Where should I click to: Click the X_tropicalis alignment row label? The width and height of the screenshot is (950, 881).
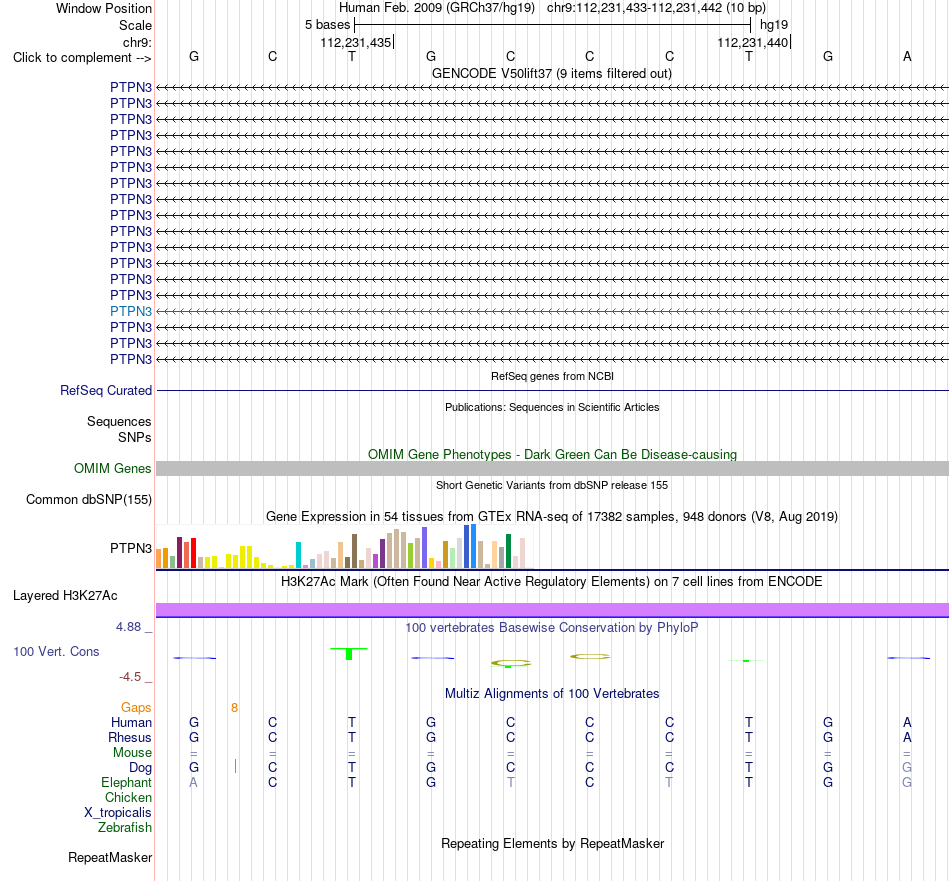click(x=118, y=813)
